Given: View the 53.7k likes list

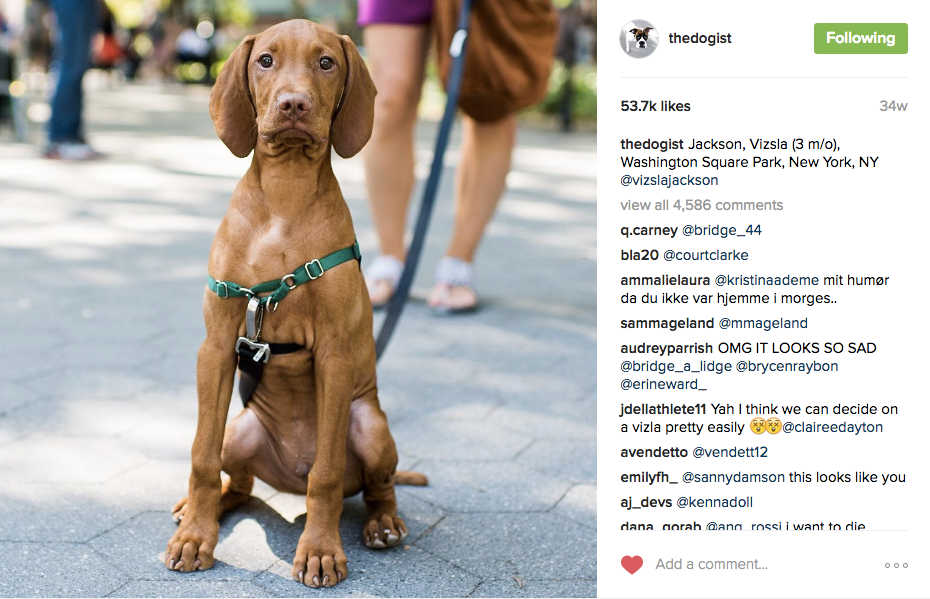Looking at the screenshot, I should click(x=655, y=106).
